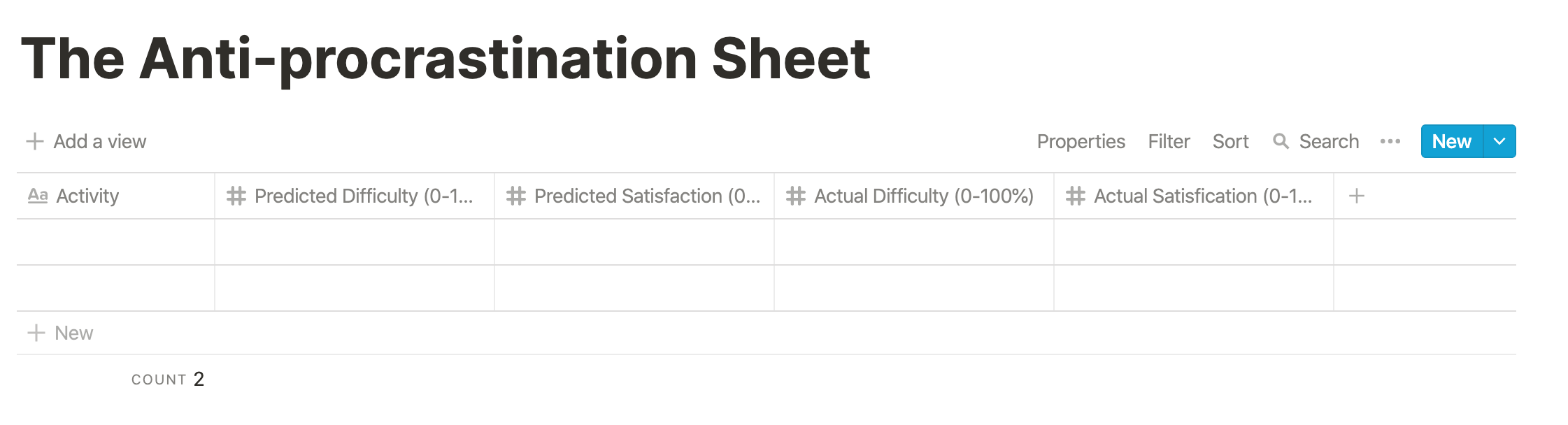Click the search magnifying glass icon
1568x425 pixels.
(1281, 142)
